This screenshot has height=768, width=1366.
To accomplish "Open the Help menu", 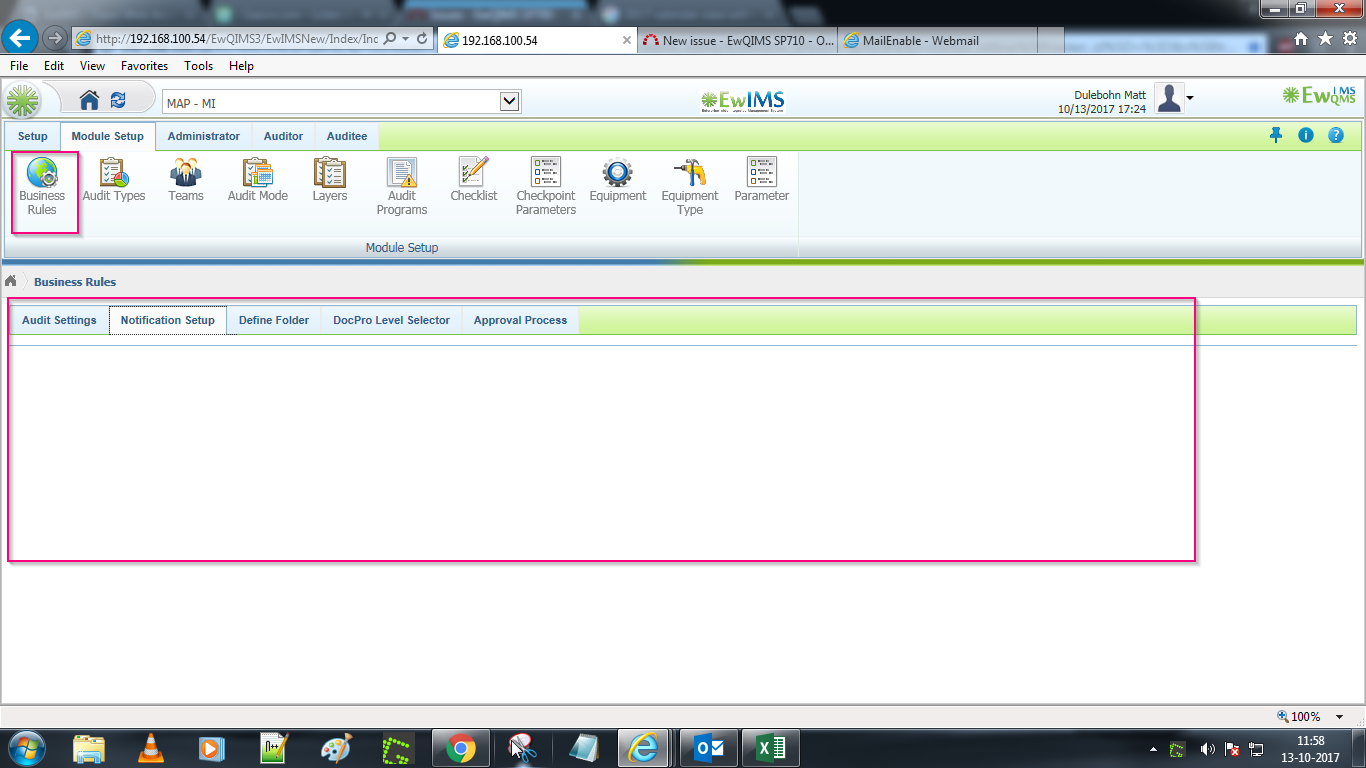I will 241,65.
